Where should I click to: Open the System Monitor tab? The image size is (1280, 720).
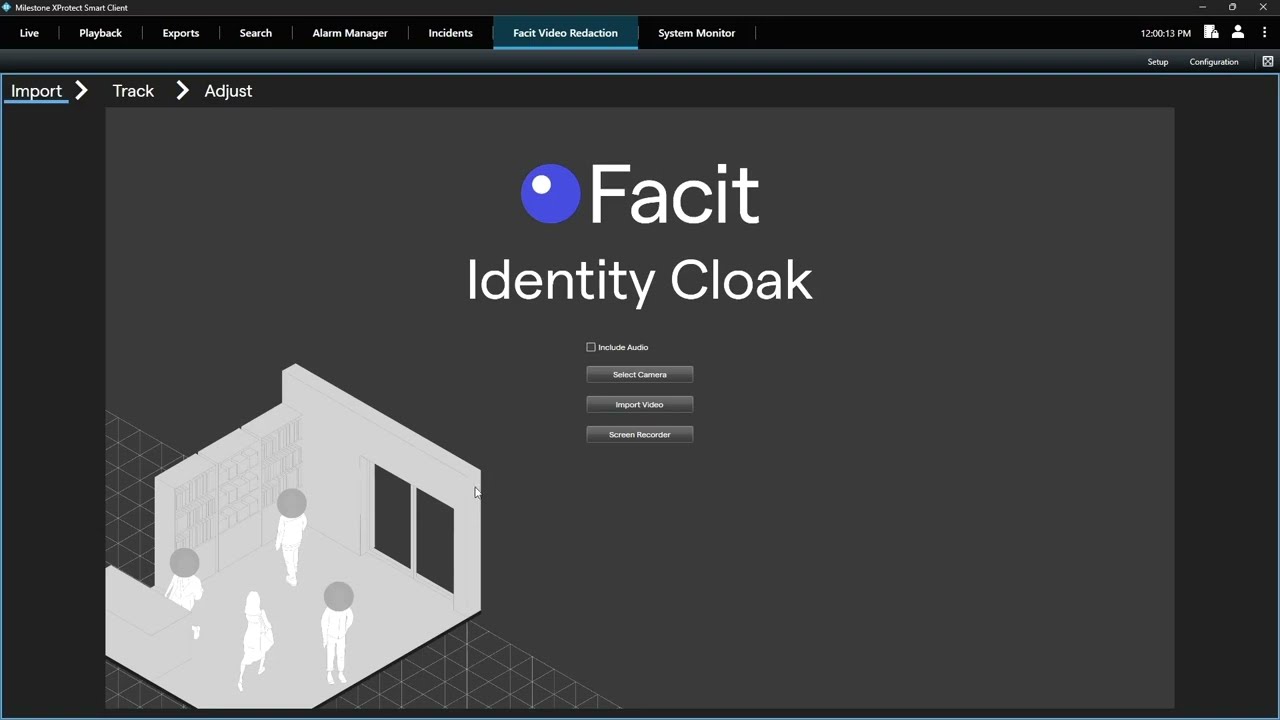(x=697, y=33)
